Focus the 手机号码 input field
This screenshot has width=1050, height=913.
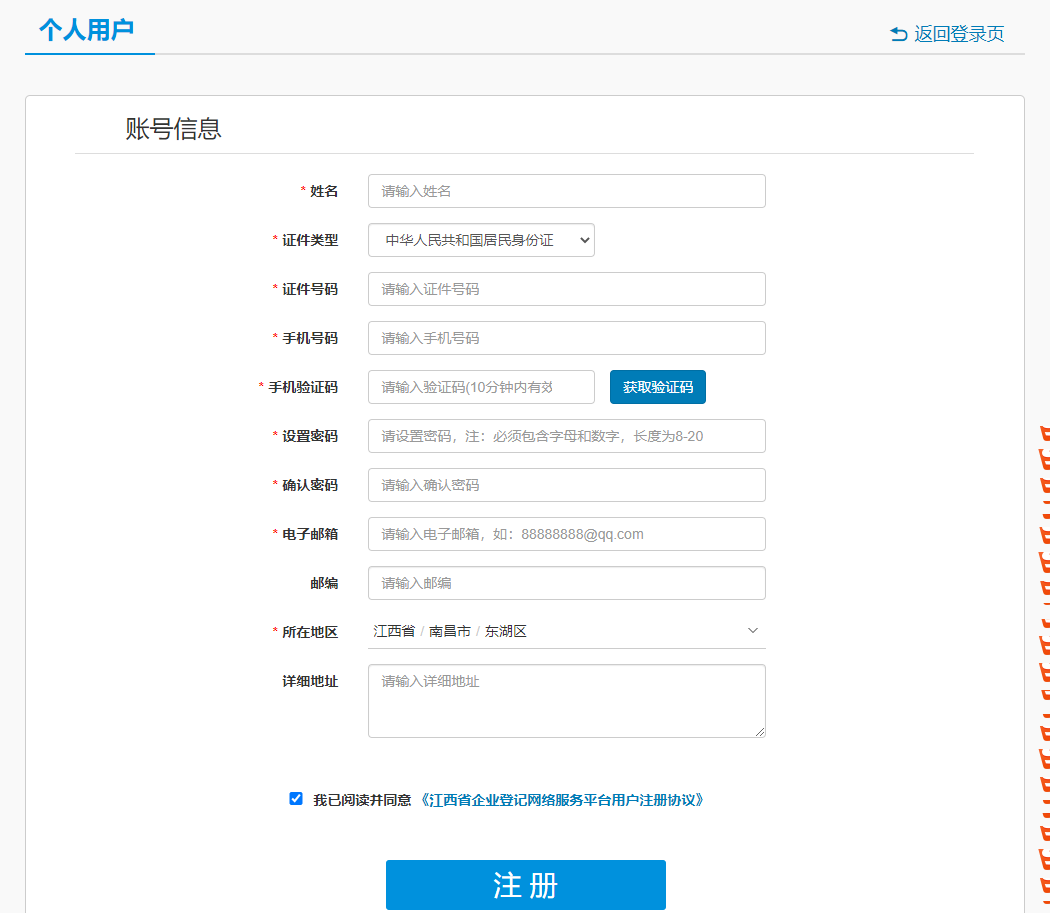tap(566, 338)
